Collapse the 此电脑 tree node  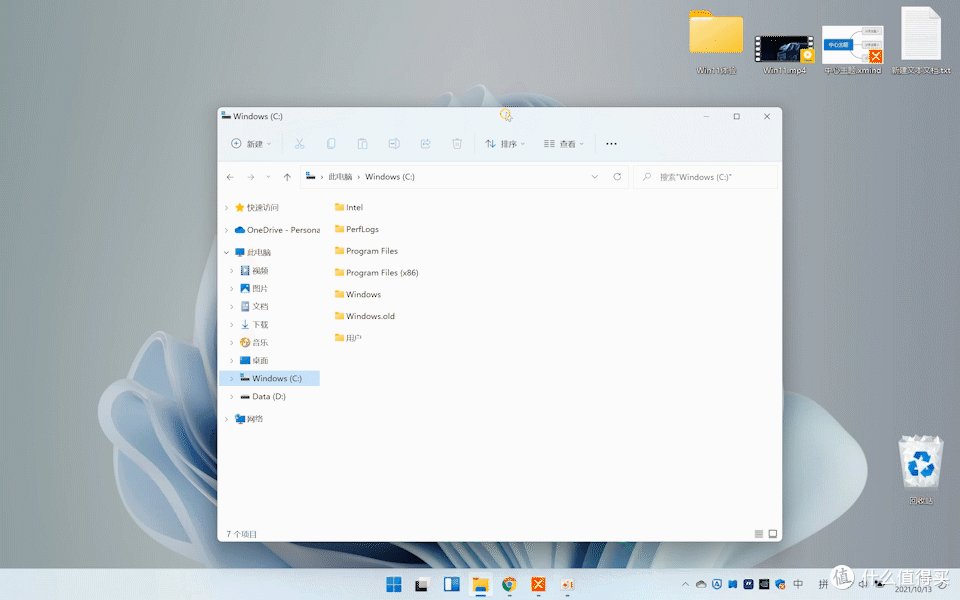tap(227, 252)
